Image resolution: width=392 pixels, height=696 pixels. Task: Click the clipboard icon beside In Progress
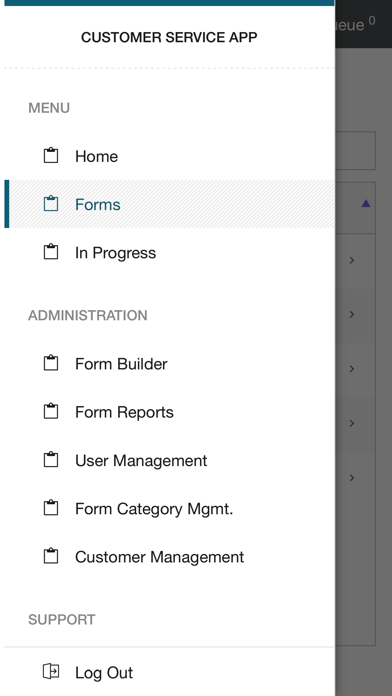pos(51,252)
